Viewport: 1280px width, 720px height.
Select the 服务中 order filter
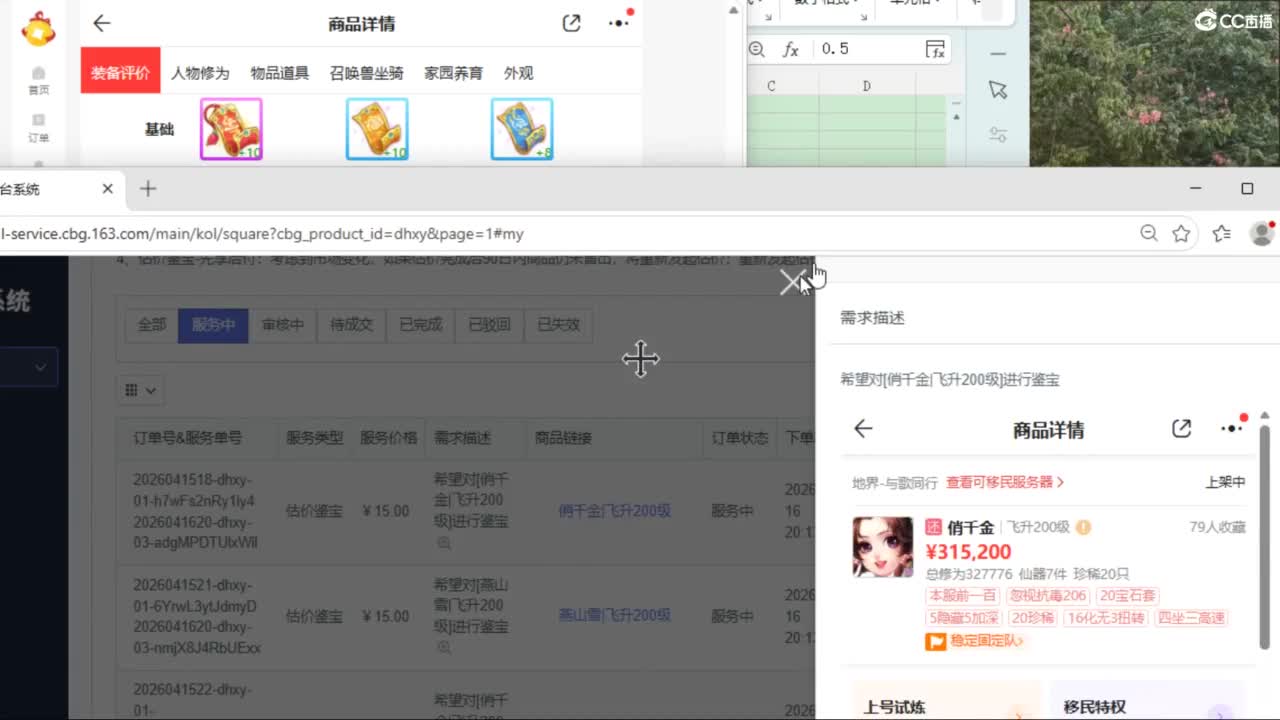pyautogui.click(x=213, y=325)
